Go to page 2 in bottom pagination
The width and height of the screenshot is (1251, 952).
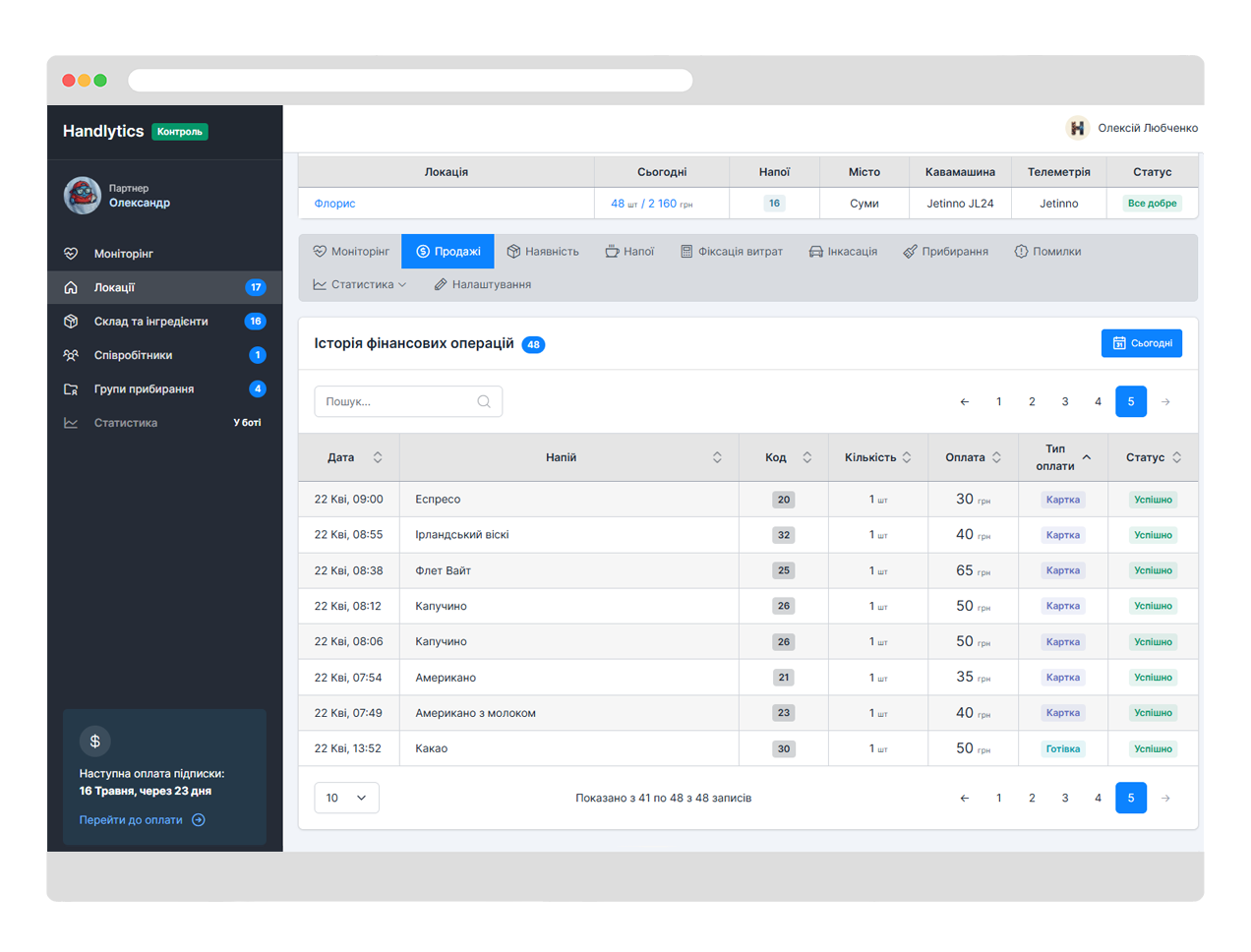(1032, 798)
